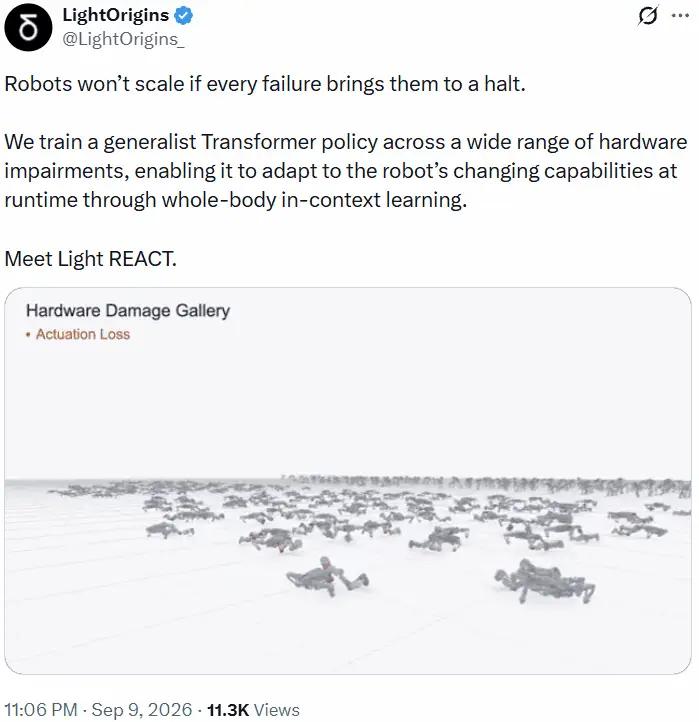This screenshot has height=722, width=699.
Task: Click the 11:06 PM timestamp
Action: point(41,710)
